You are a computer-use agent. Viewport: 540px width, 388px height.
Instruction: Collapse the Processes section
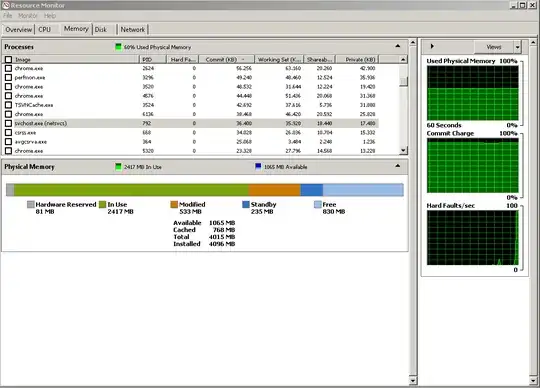coord(398,46)
